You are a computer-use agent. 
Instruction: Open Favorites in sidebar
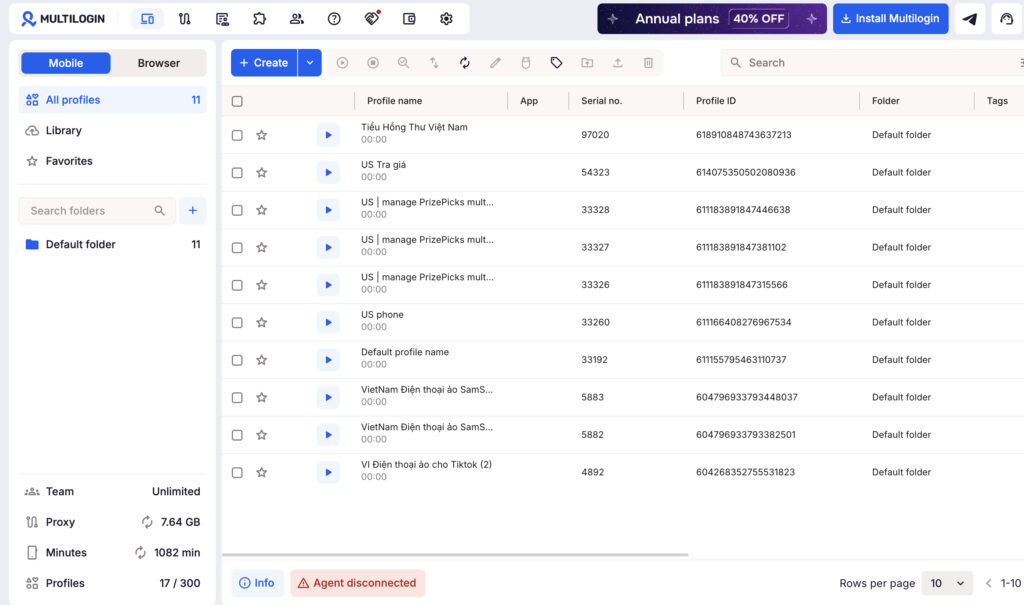point(112,161)
